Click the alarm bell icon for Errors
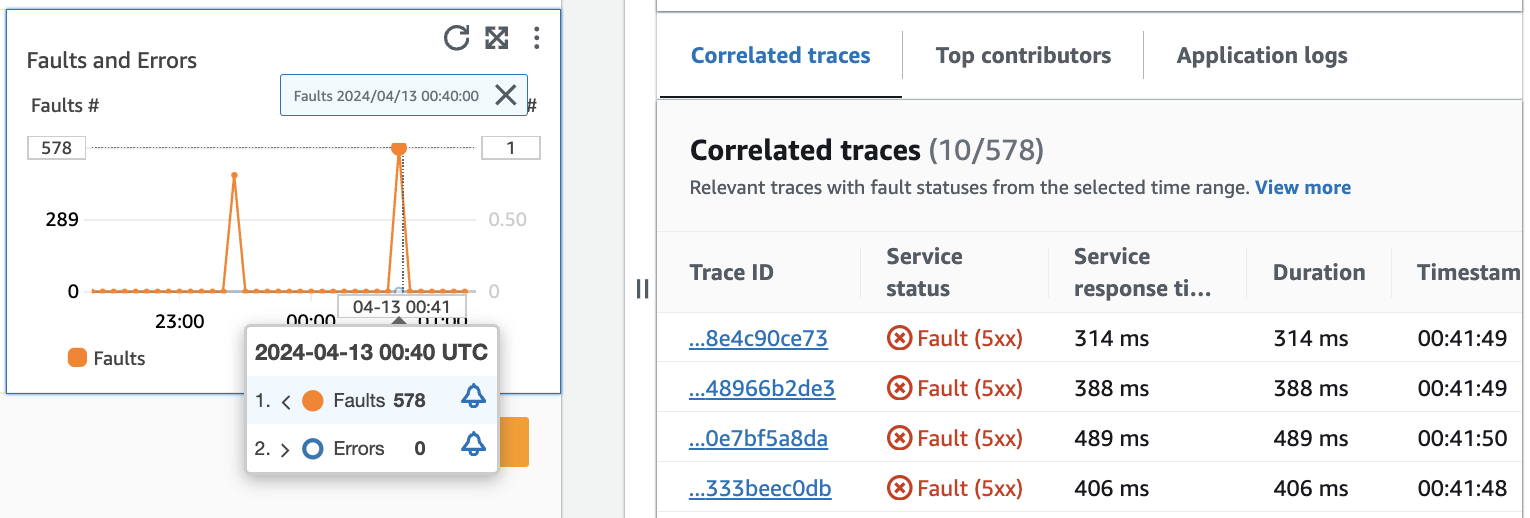The height and width of the screenshot is (518, 1530). [473, 446]
